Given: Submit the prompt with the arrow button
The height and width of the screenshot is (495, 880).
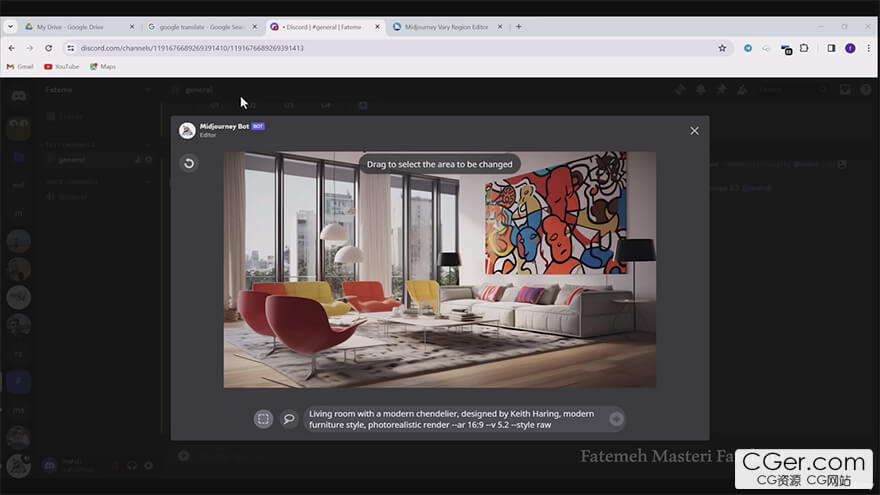Looking at the screenshot, I should 616,419.
